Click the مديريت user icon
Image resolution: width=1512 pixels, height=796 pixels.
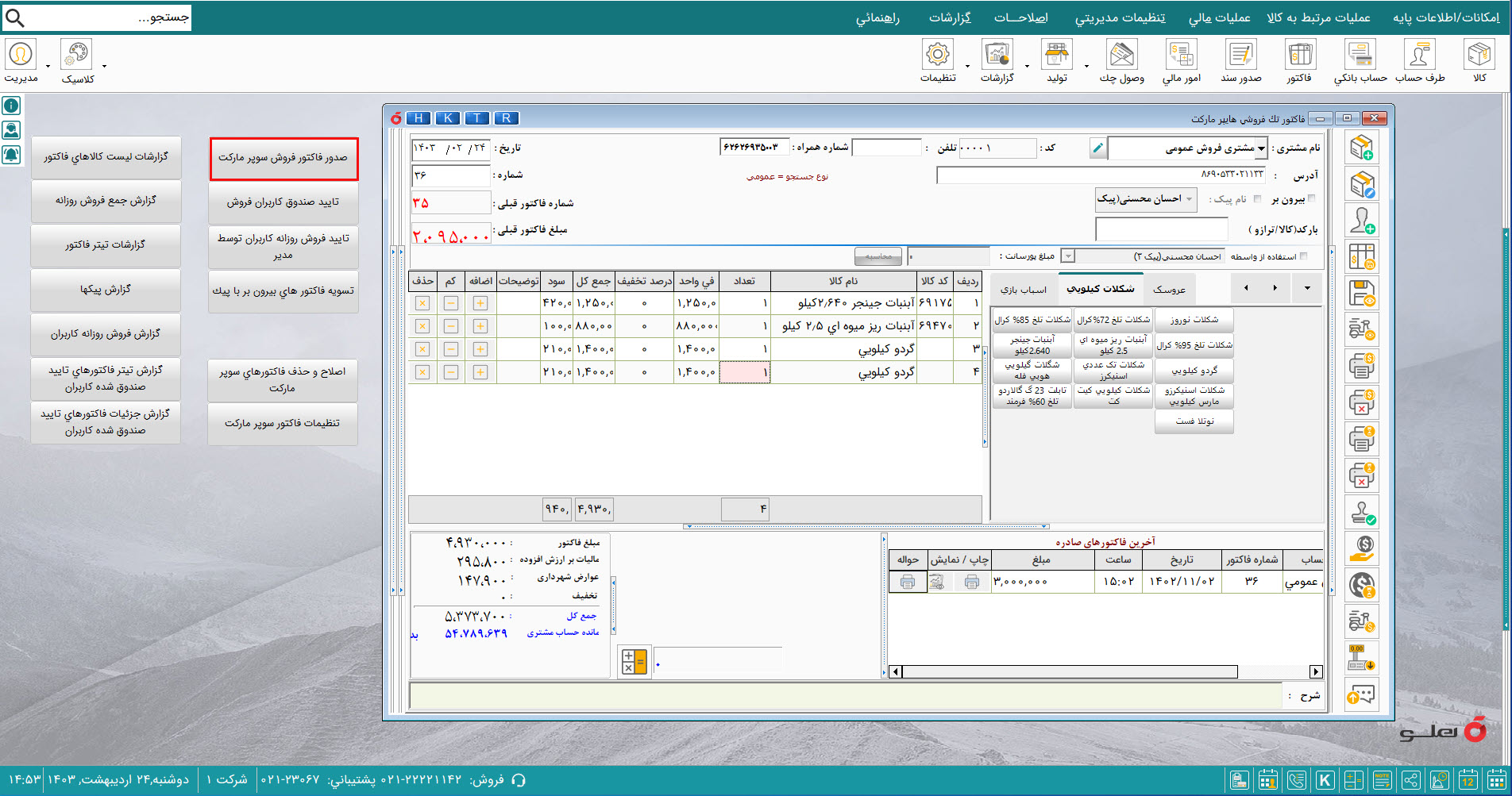coord(20,54)
